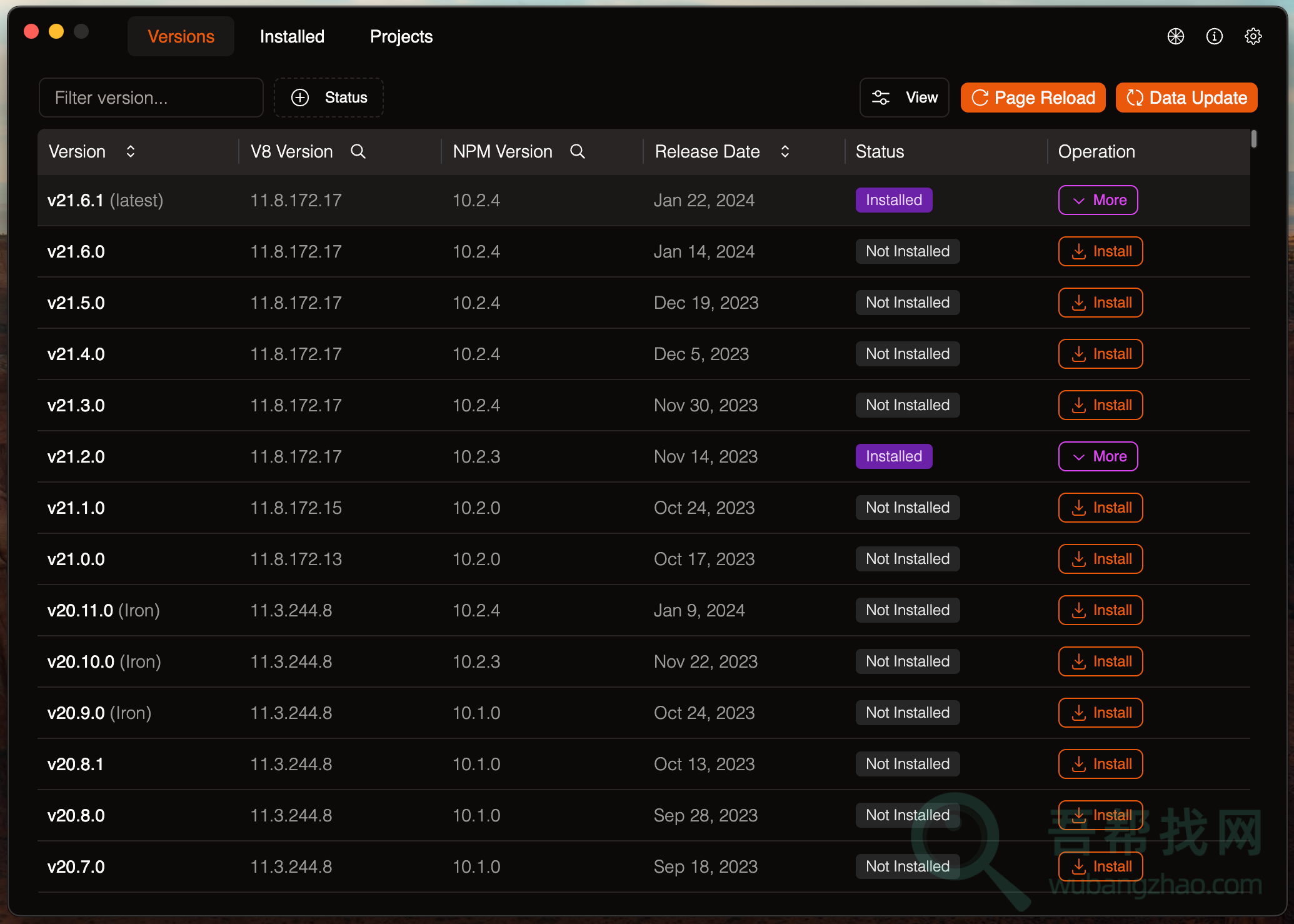Open the settings gear icon
1294x924 pixels.
1253,36
